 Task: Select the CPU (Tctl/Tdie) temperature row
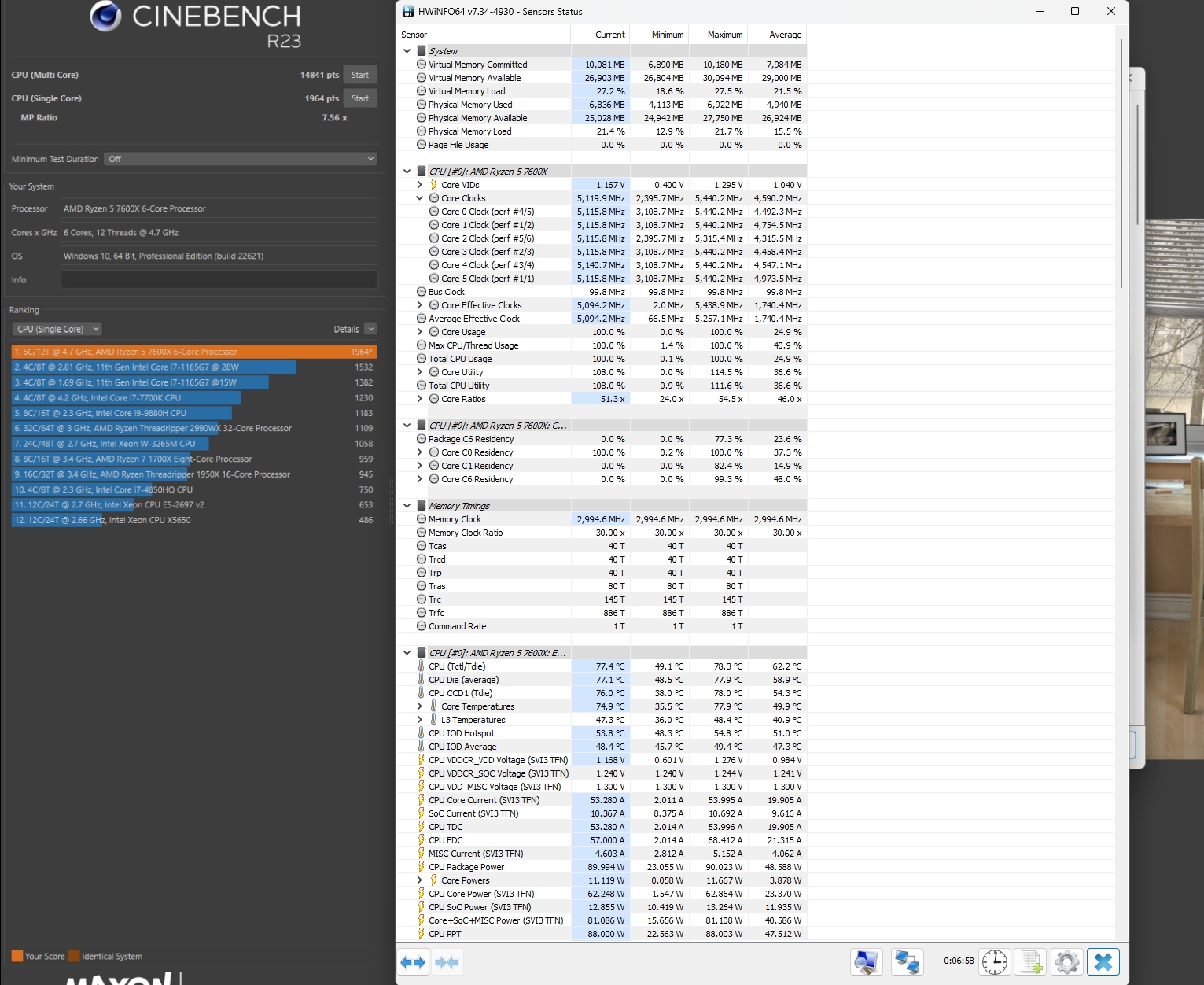(602, 666)
